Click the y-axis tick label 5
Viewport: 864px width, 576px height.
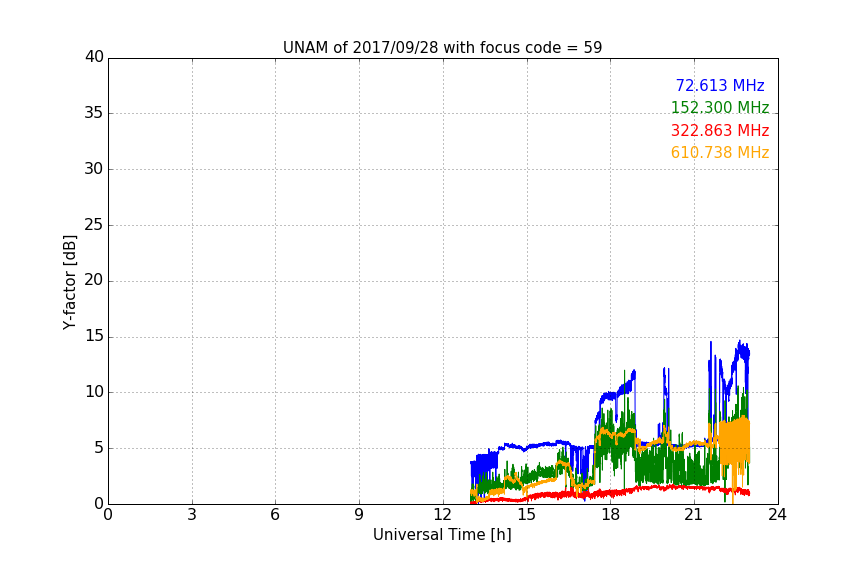[x=99, y=448]
